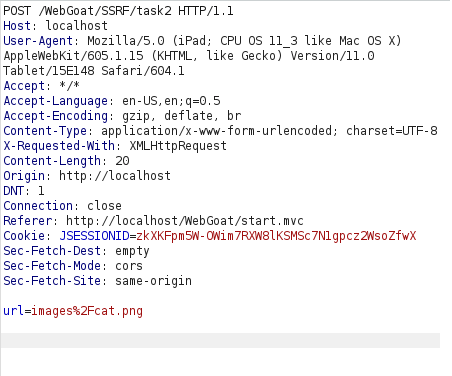Click the empty gray highlighted line below body
The image size is (452, 376).
[220, 340]
